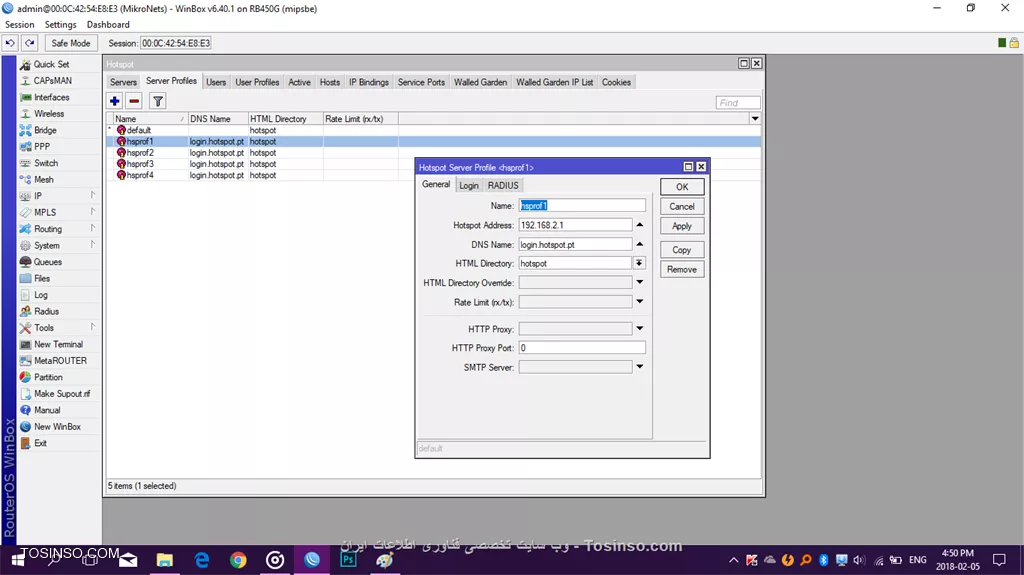Open Wireless menu in sidebar
Image resolution: width=1024 pixels, height=575 pixels.
click(x=49, y=114)
